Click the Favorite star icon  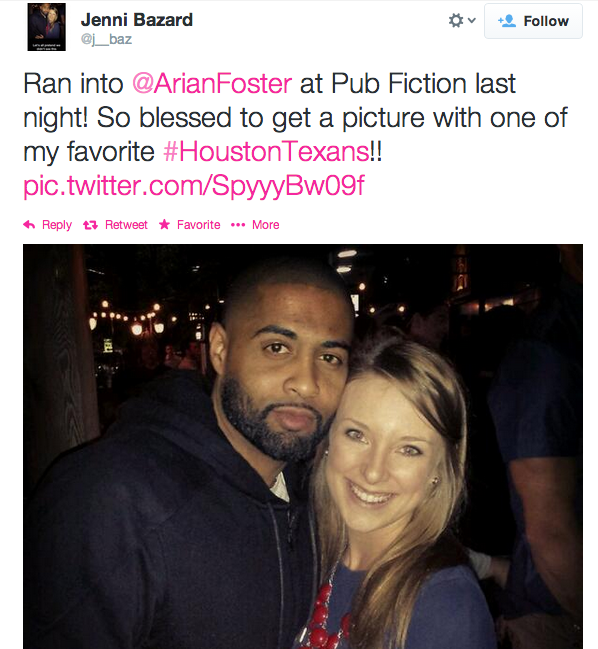(164, 224)
